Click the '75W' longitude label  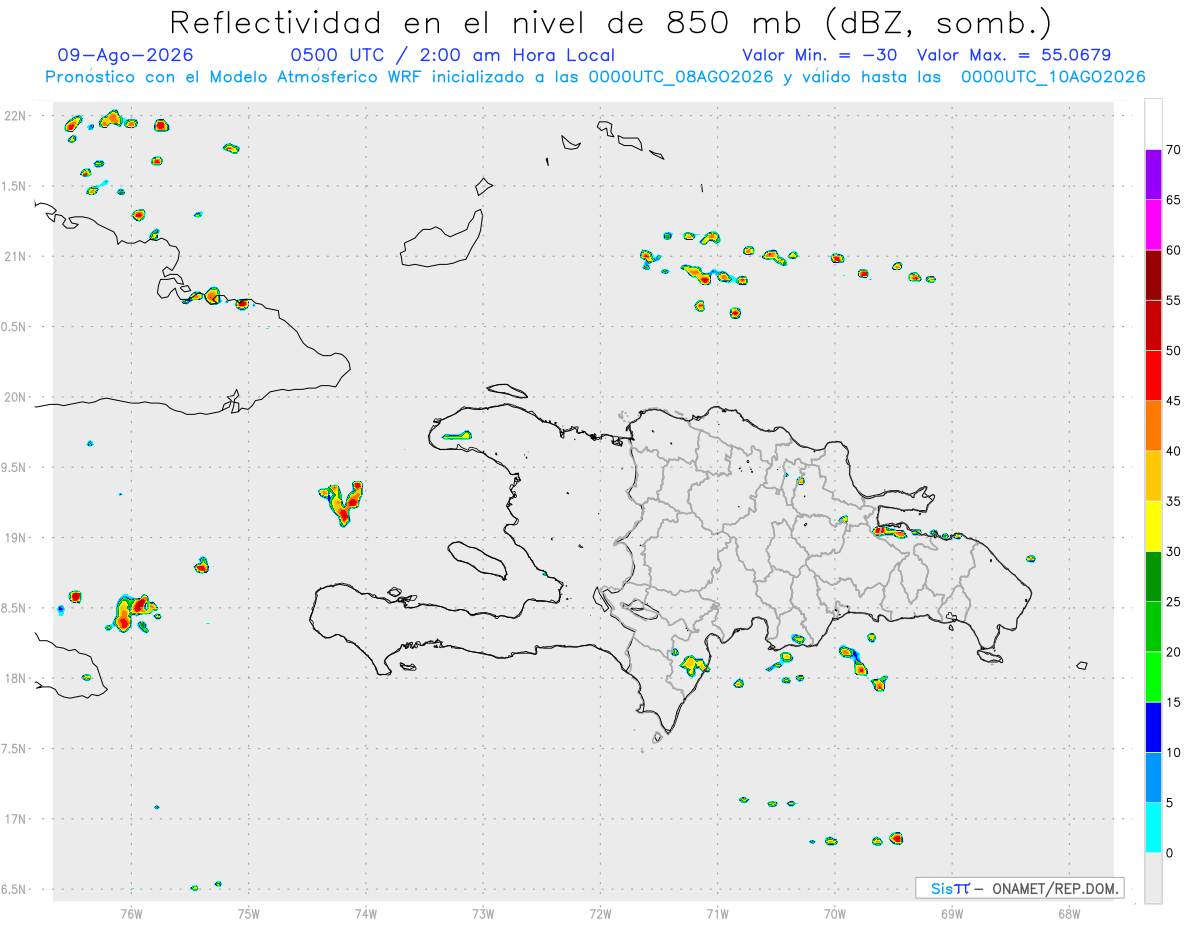pyautogui.click(x=249, y=912)
